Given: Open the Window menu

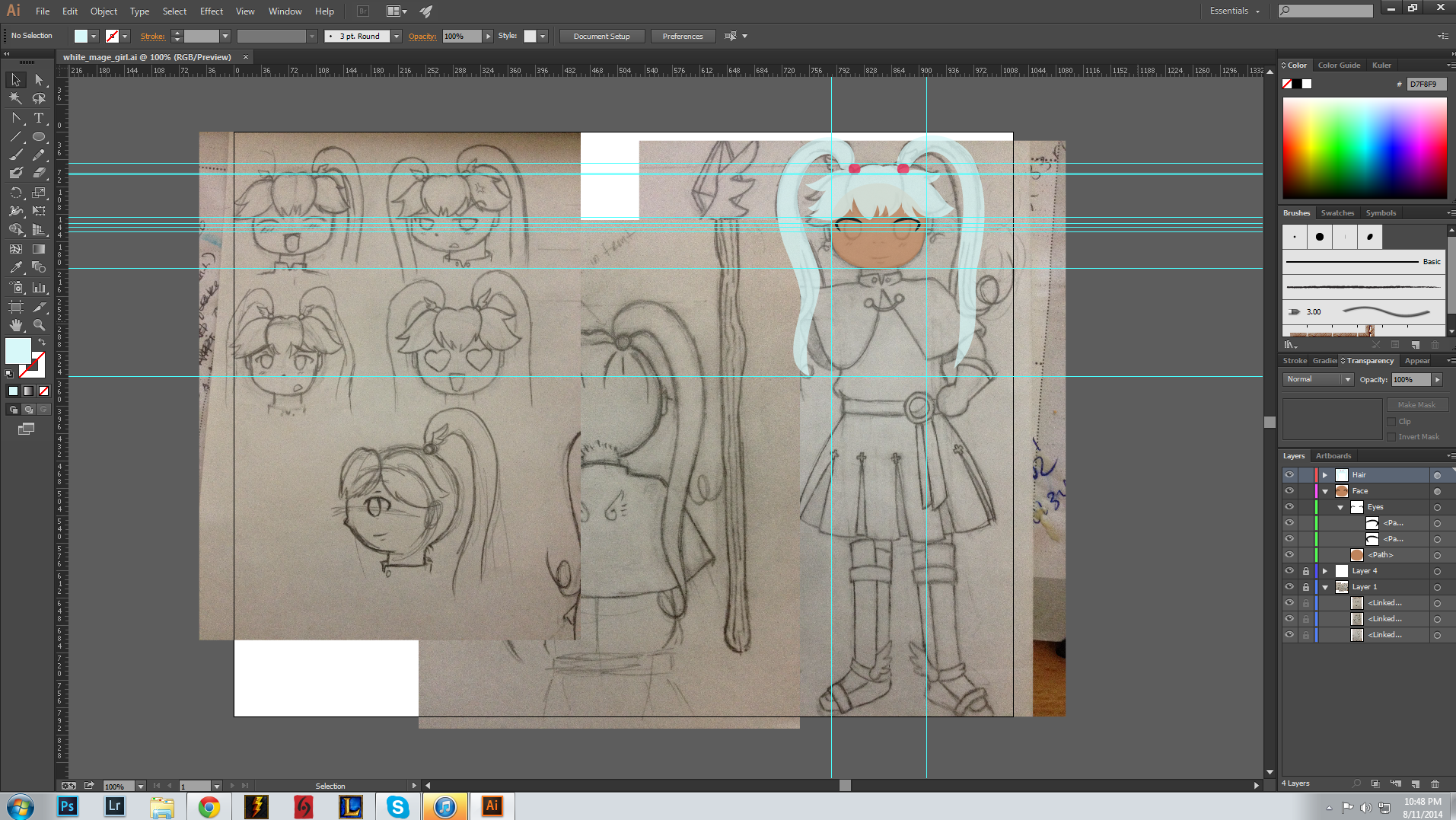Looking at the screenshot, I should [285, 11].
